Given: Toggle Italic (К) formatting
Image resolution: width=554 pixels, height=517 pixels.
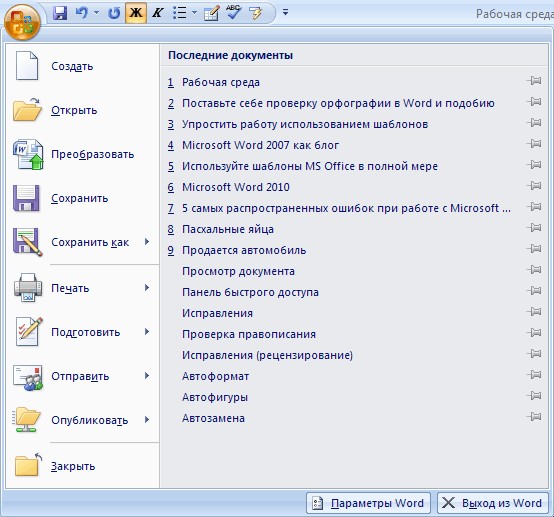Looking at the screenshot, I should 157,13.
